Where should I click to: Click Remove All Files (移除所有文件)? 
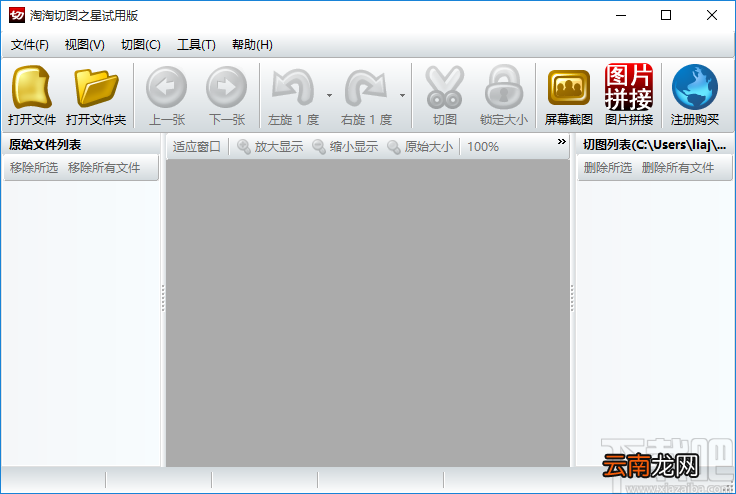pos(104,168)
